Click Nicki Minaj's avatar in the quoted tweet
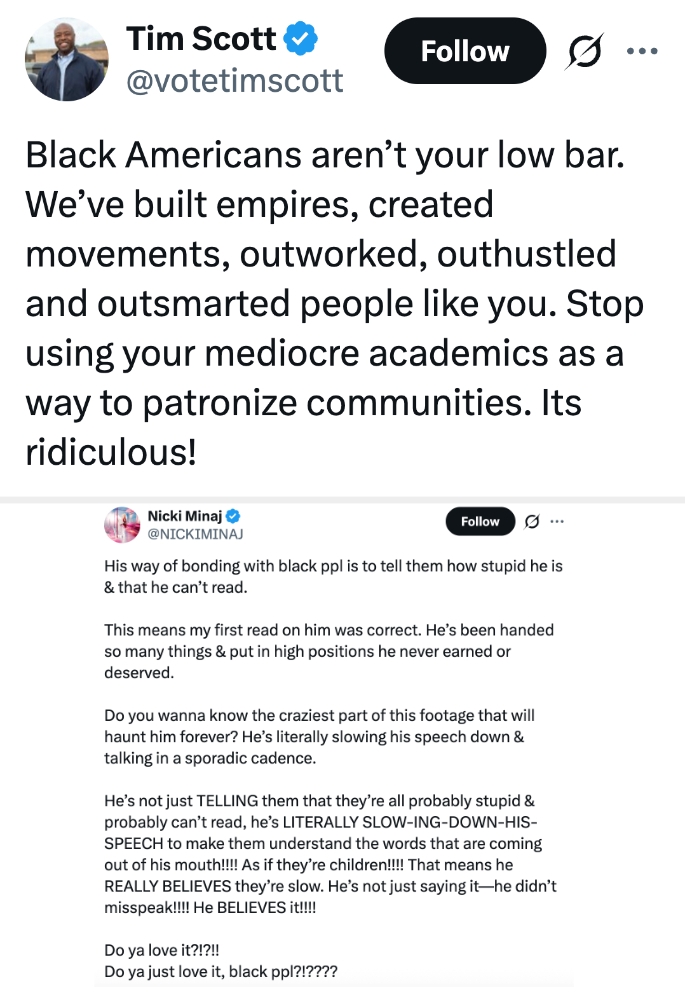The width and height of the screenshot is (685, 1000). point(121,521)
